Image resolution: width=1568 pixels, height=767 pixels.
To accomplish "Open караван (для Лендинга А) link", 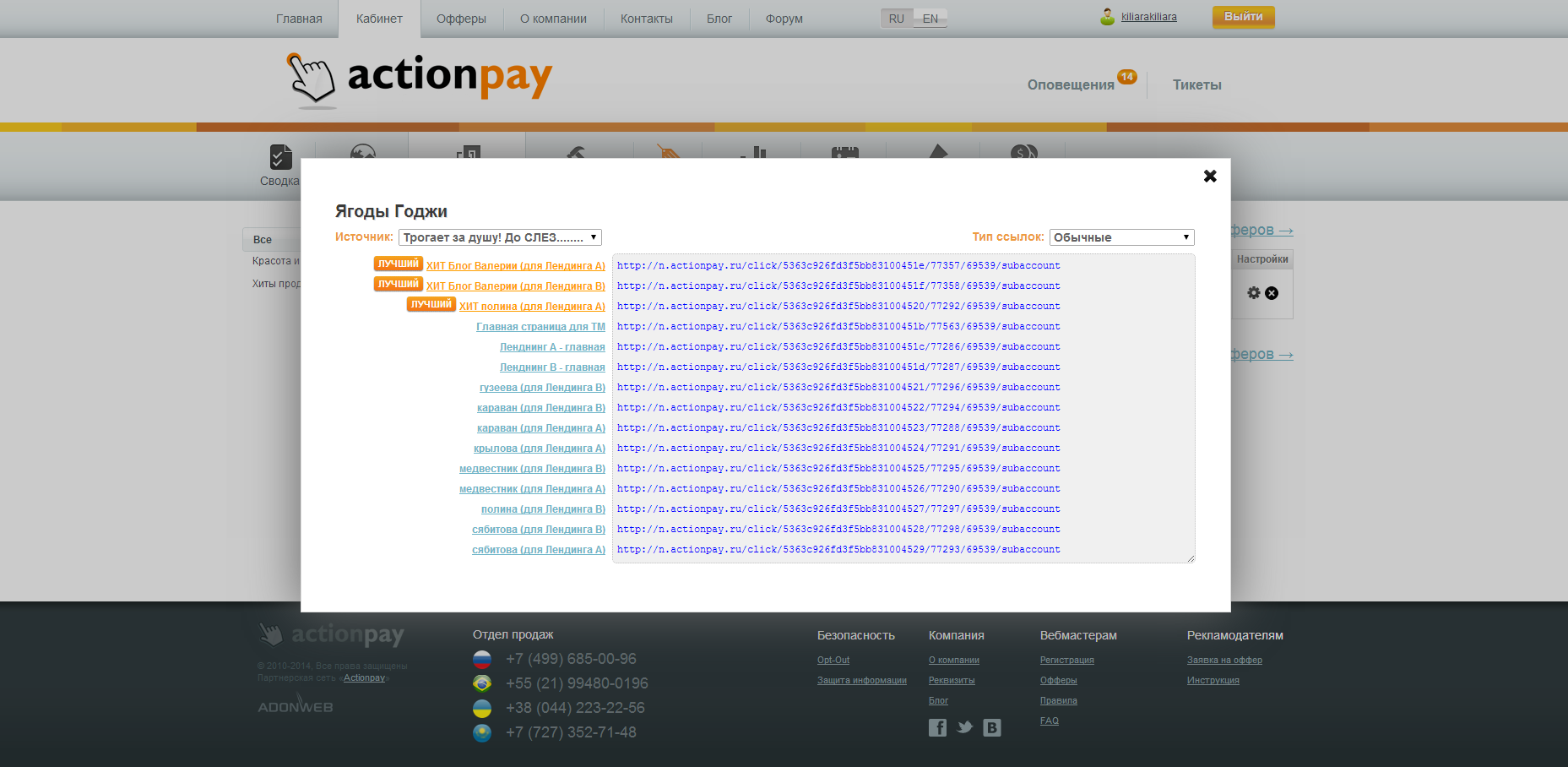I will coord(541,428).
